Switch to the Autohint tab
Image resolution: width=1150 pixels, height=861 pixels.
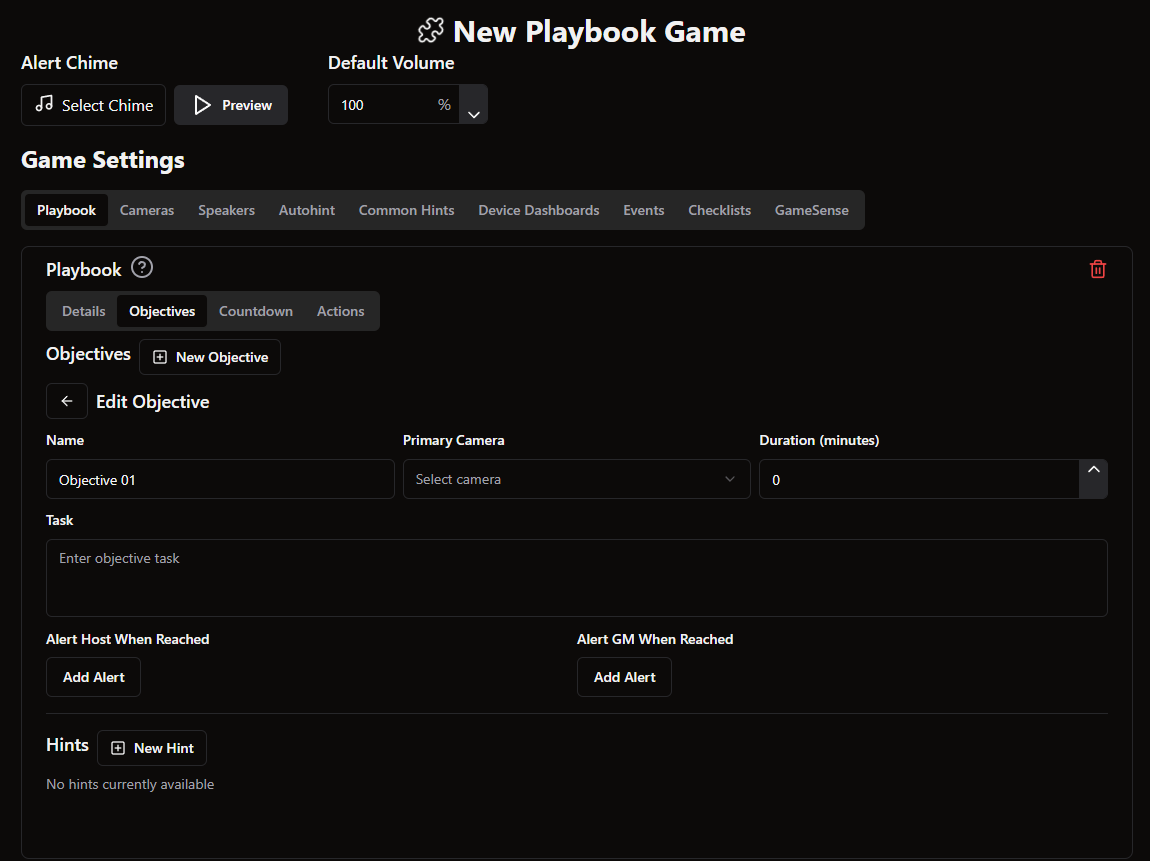click(307, 210)
